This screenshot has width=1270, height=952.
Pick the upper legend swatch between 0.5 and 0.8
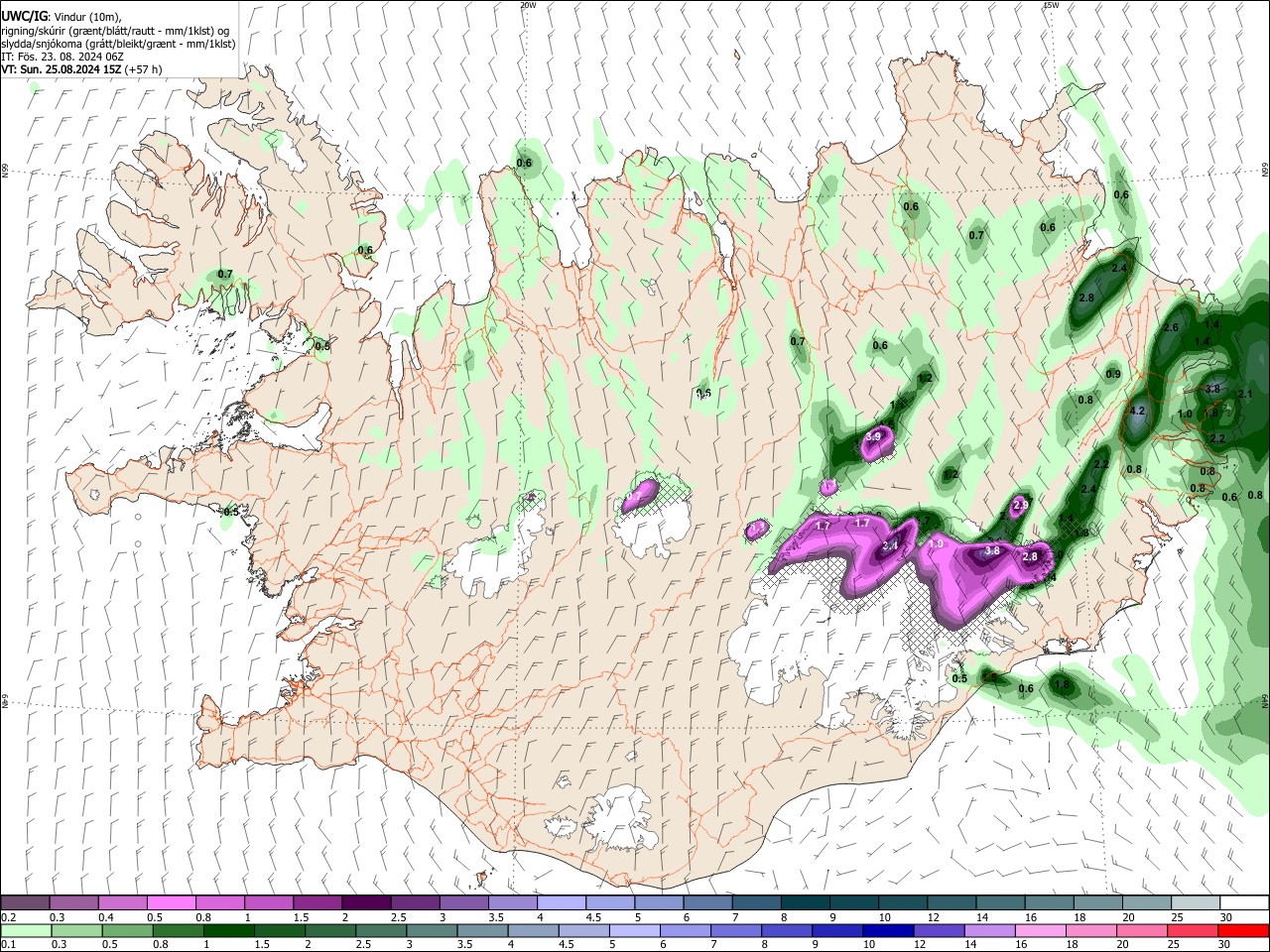click(171, 902)
